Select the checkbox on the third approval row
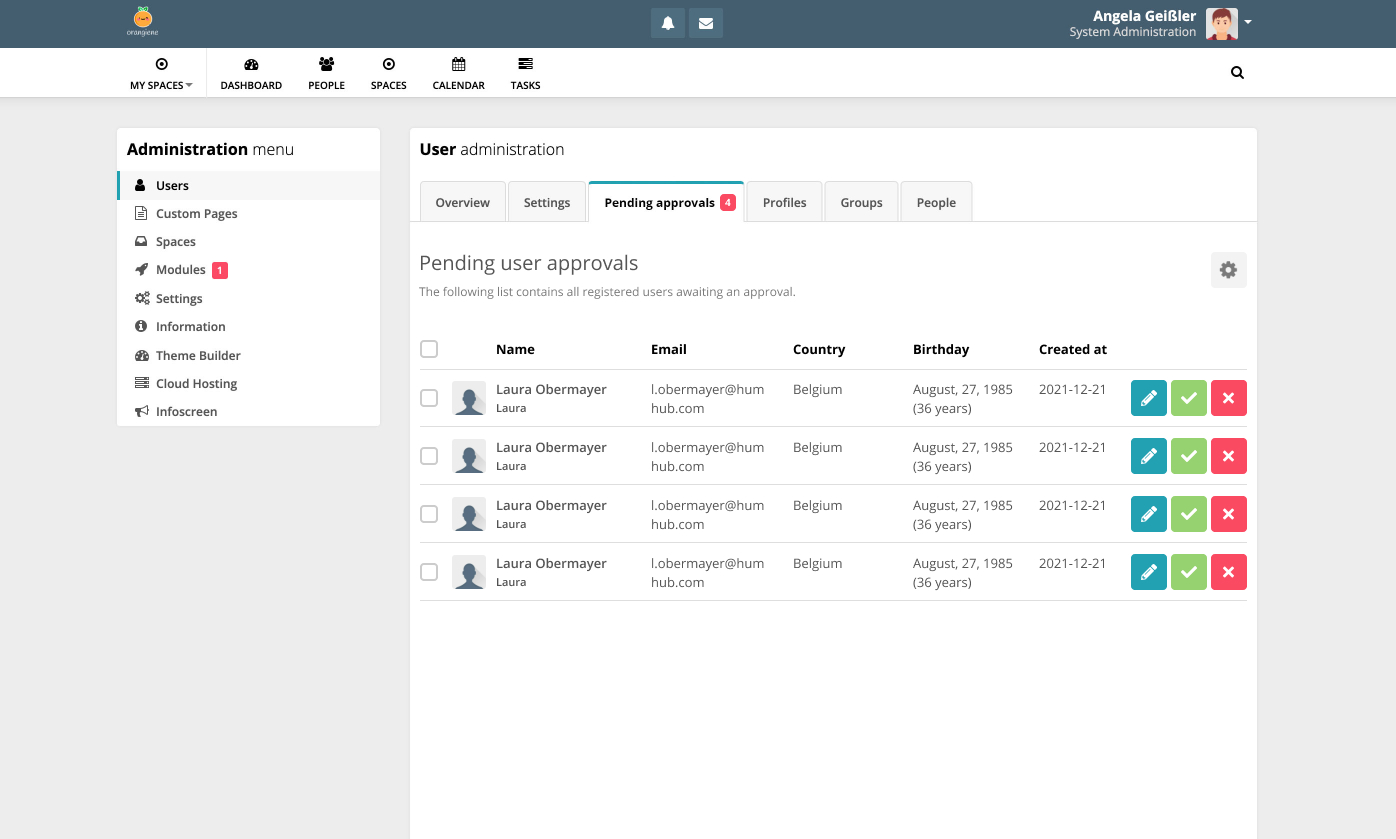The image size is (1396, 839). click(x=429, y=513)
